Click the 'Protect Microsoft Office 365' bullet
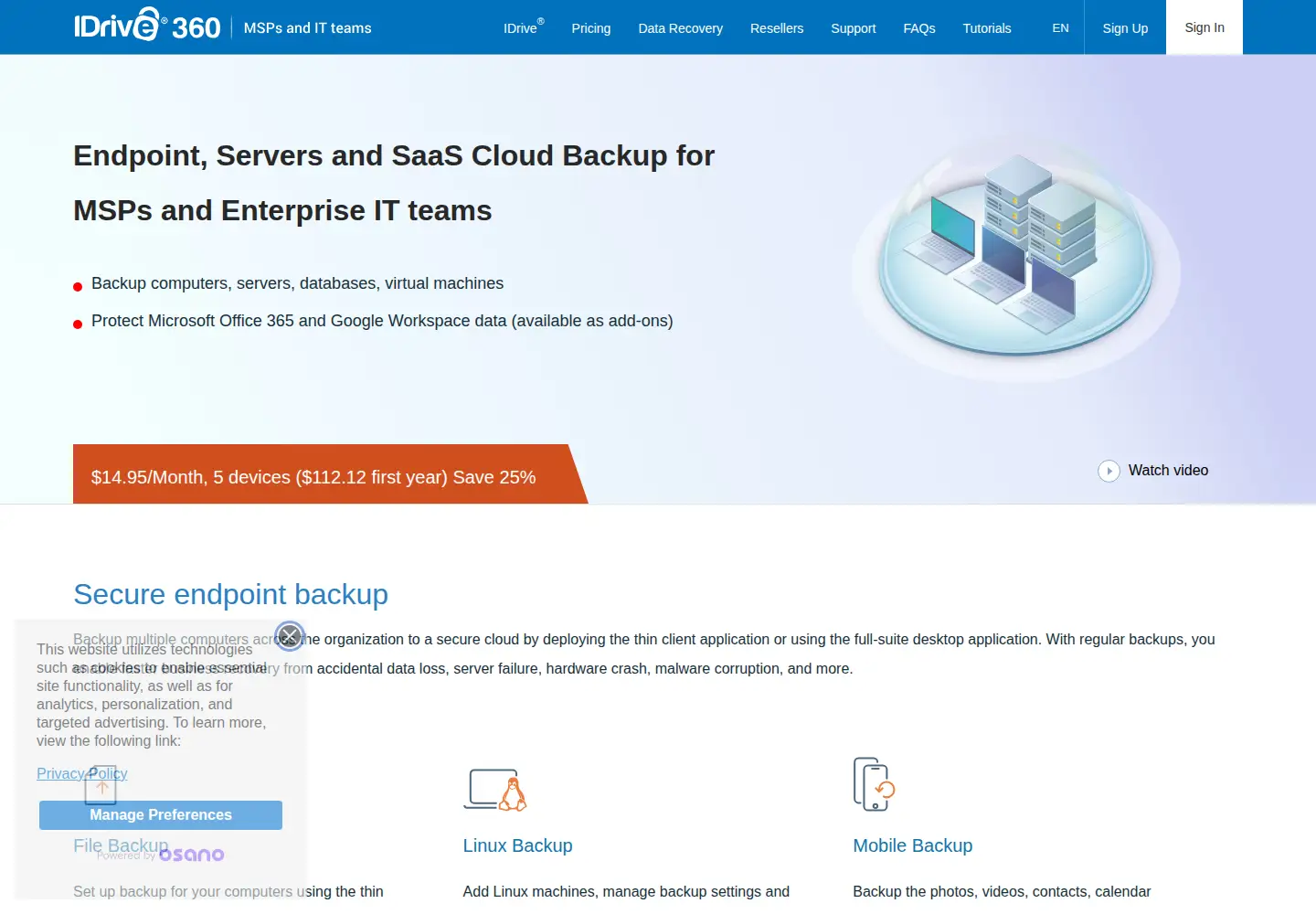Image resolution: width=1316 pixels, height=914 pixels. click(382, 321)
